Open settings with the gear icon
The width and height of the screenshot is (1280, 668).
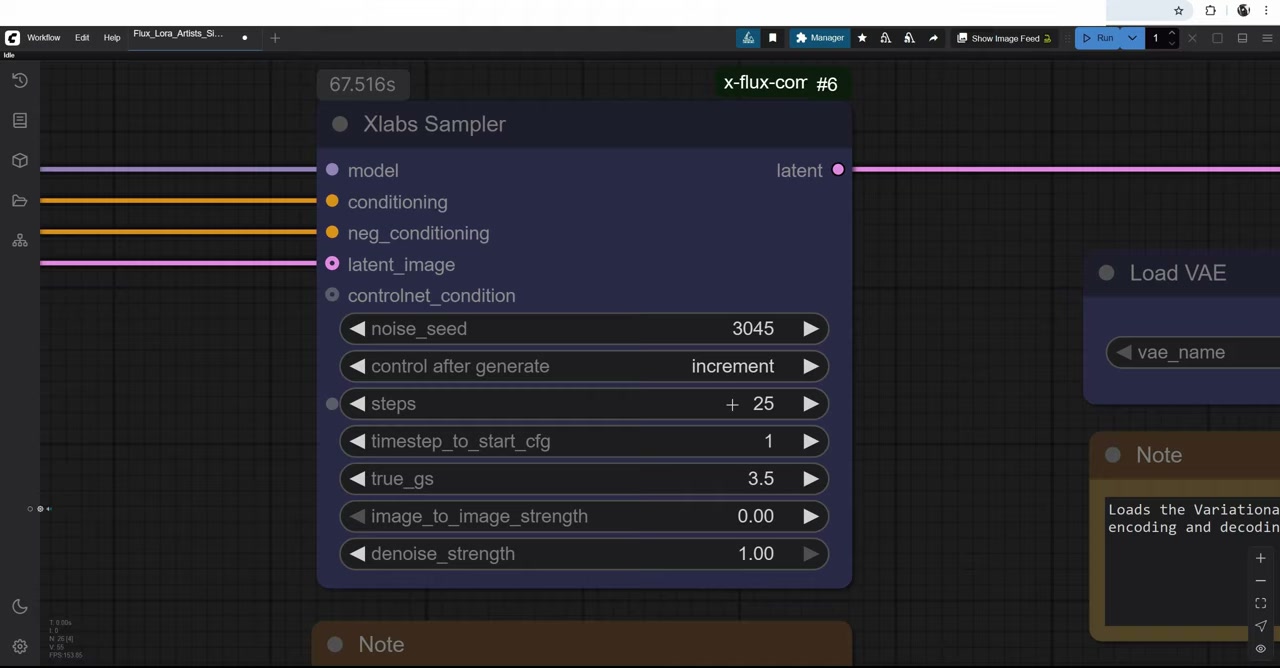click(x=20, y=647)
